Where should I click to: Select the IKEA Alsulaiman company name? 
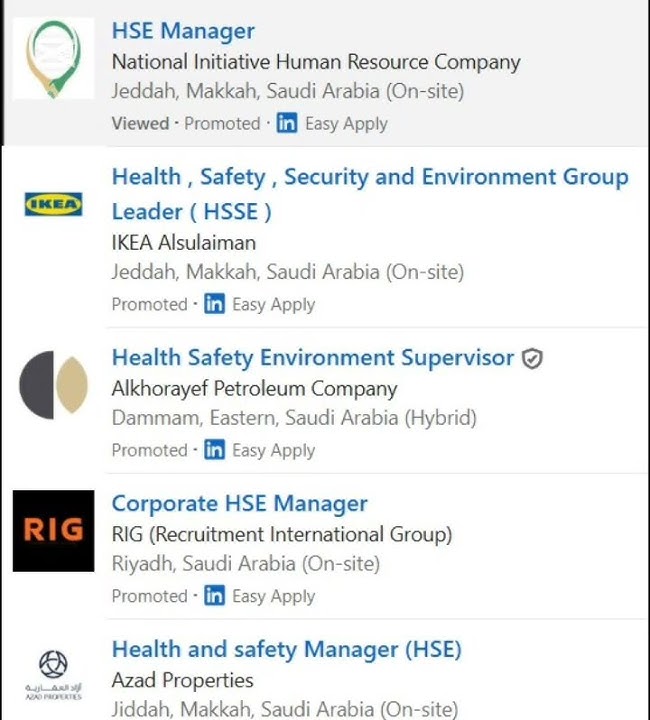point(183,242)
